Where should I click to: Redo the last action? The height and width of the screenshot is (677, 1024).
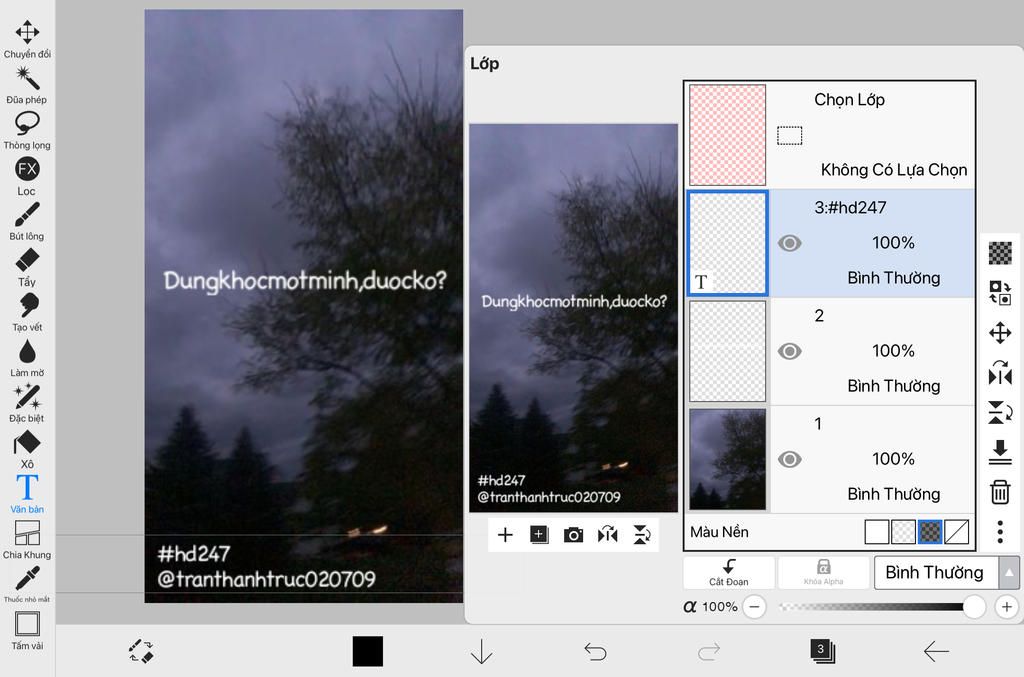[x=709, y=651]
